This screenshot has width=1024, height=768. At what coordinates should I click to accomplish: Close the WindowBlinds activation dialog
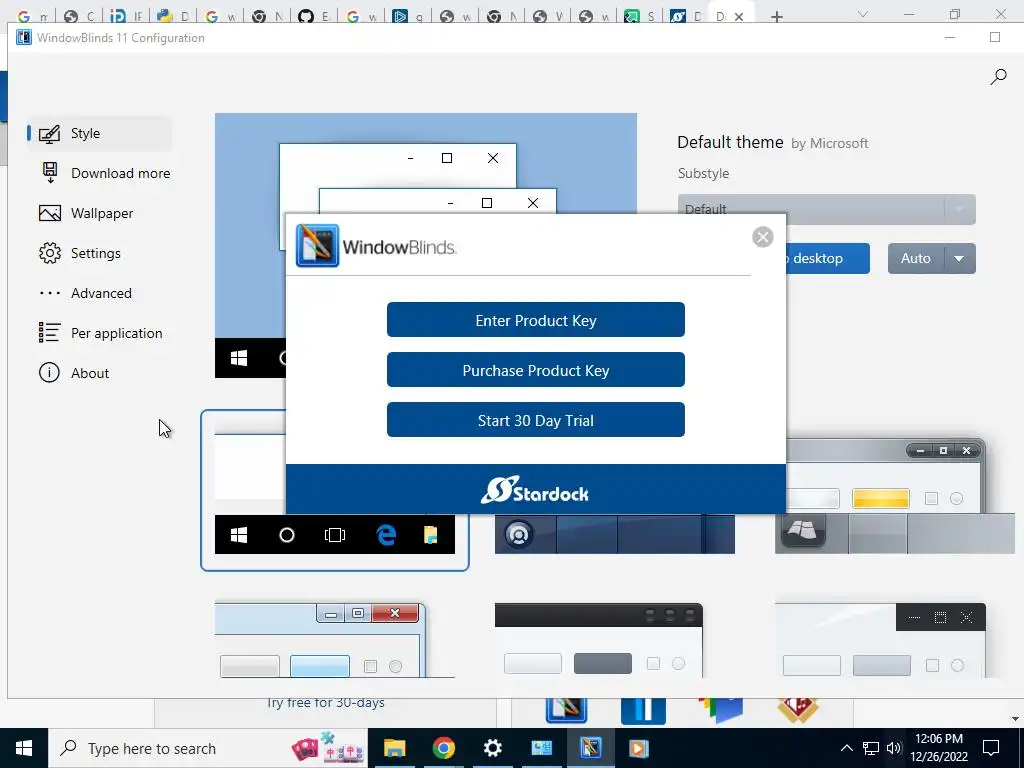pos(762,237)
